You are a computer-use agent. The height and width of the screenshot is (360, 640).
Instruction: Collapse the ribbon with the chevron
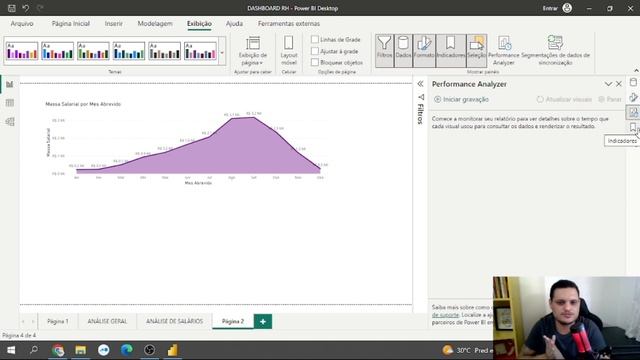click(x=636, y=71)
